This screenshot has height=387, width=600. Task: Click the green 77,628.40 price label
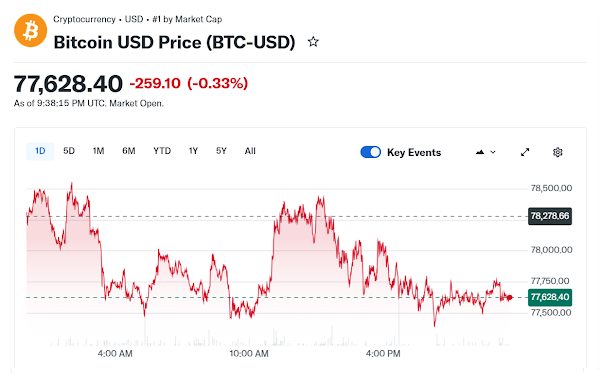(550, 297)
